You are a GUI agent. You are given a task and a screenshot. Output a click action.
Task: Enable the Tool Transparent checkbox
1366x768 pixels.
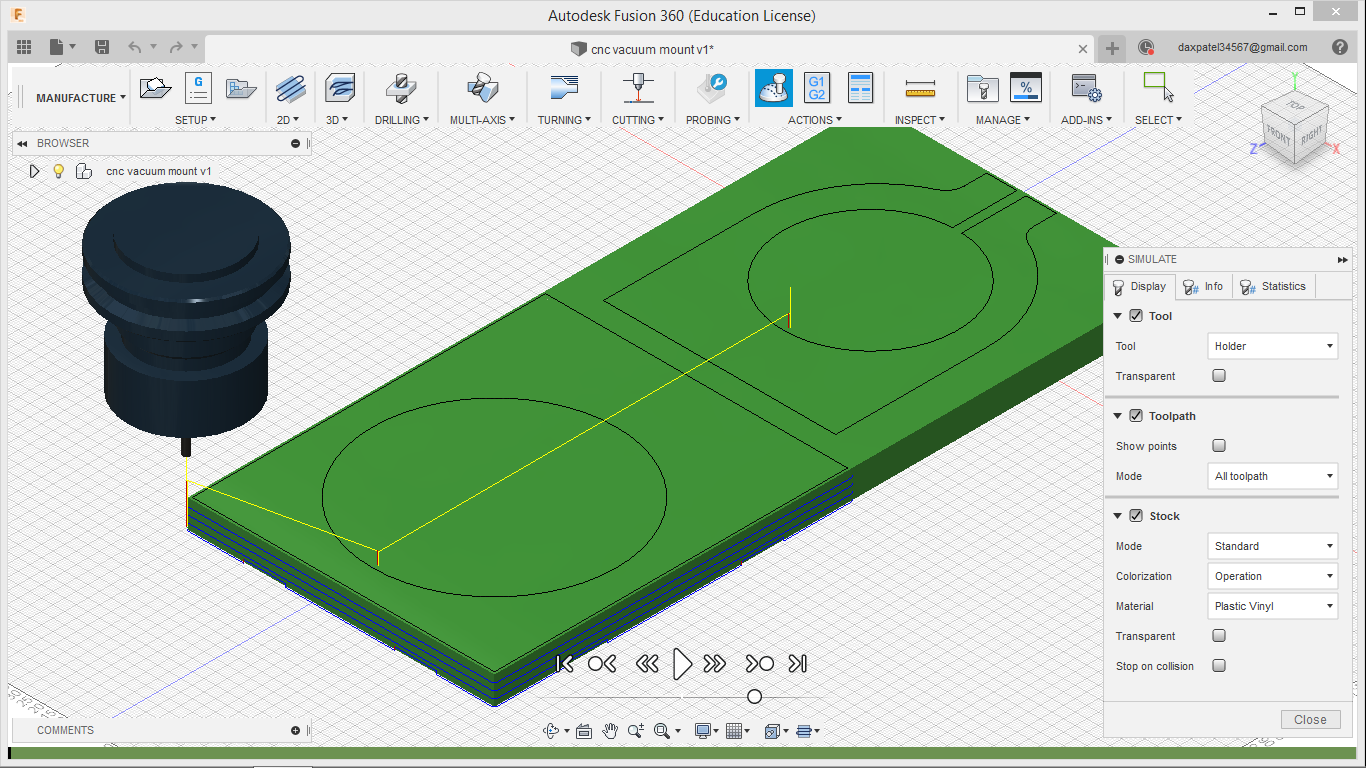1219,376
